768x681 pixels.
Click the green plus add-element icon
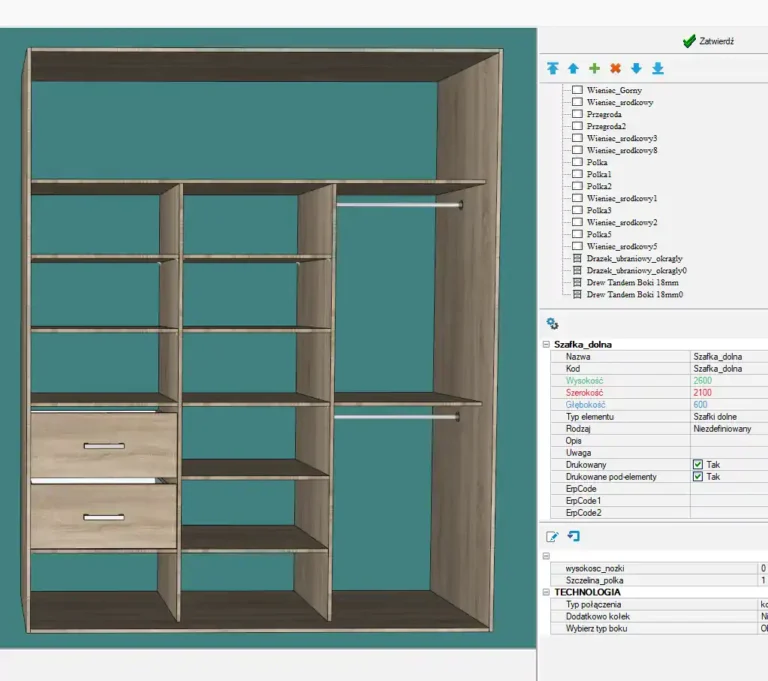point(594,68)
